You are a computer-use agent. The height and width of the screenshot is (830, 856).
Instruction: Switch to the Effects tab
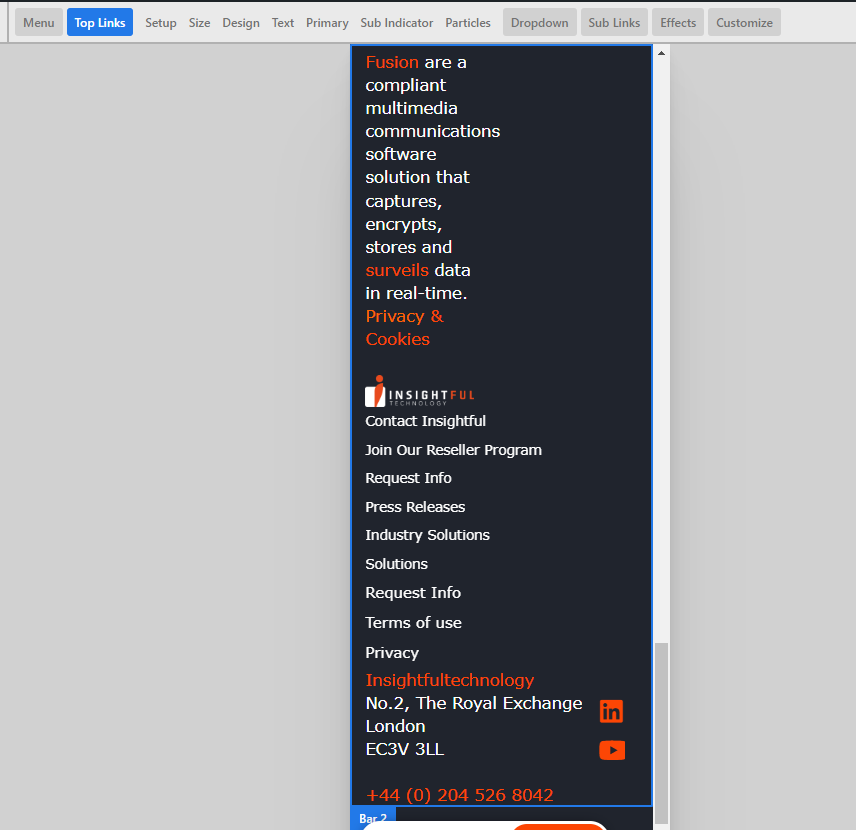[x=678, y=22]
